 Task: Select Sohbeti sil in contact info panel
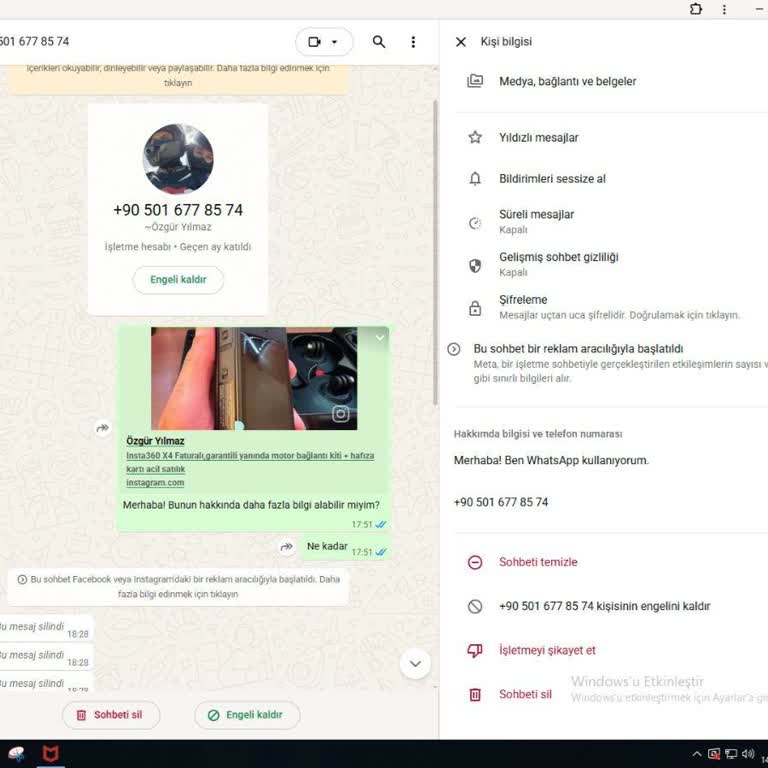click(525, 695)
